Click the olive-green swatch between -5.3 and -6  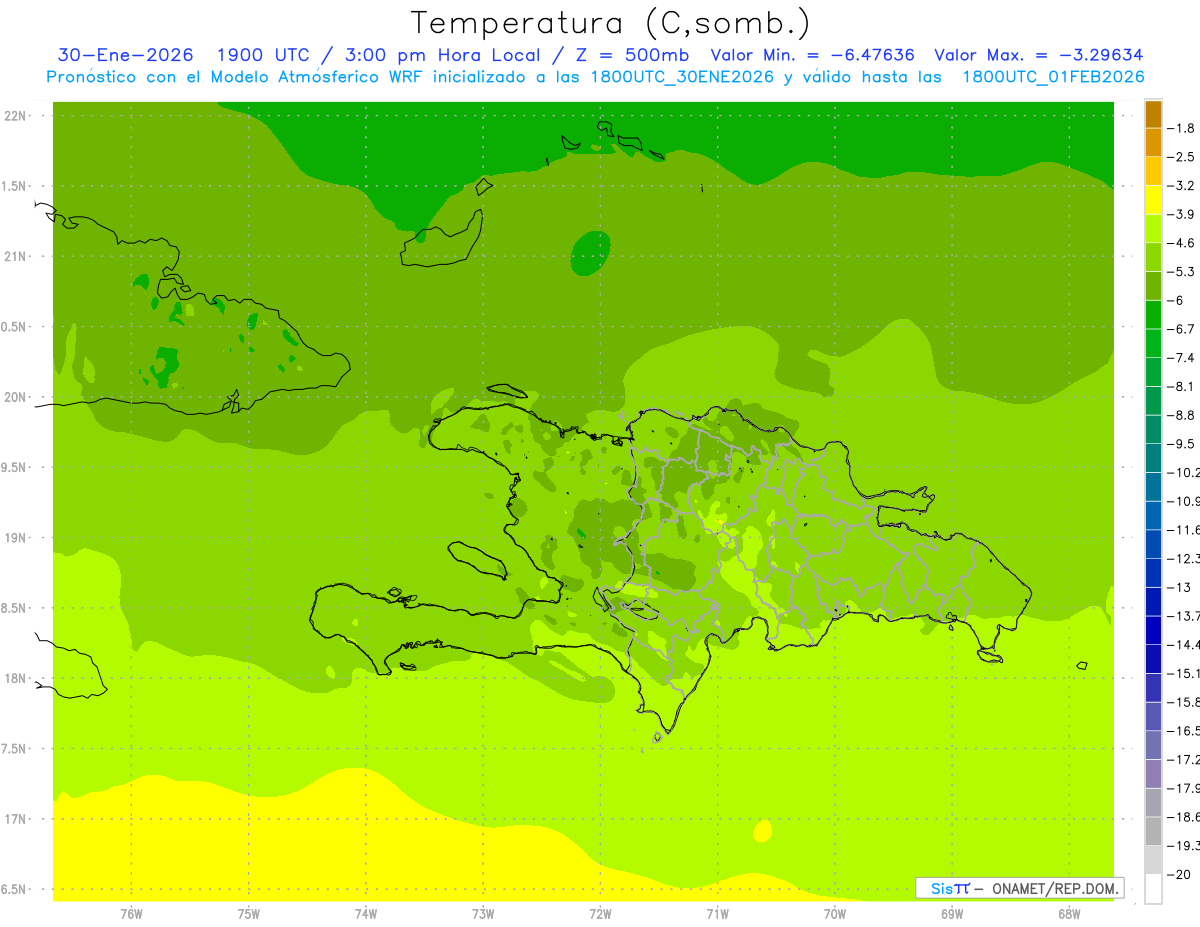1153,286
